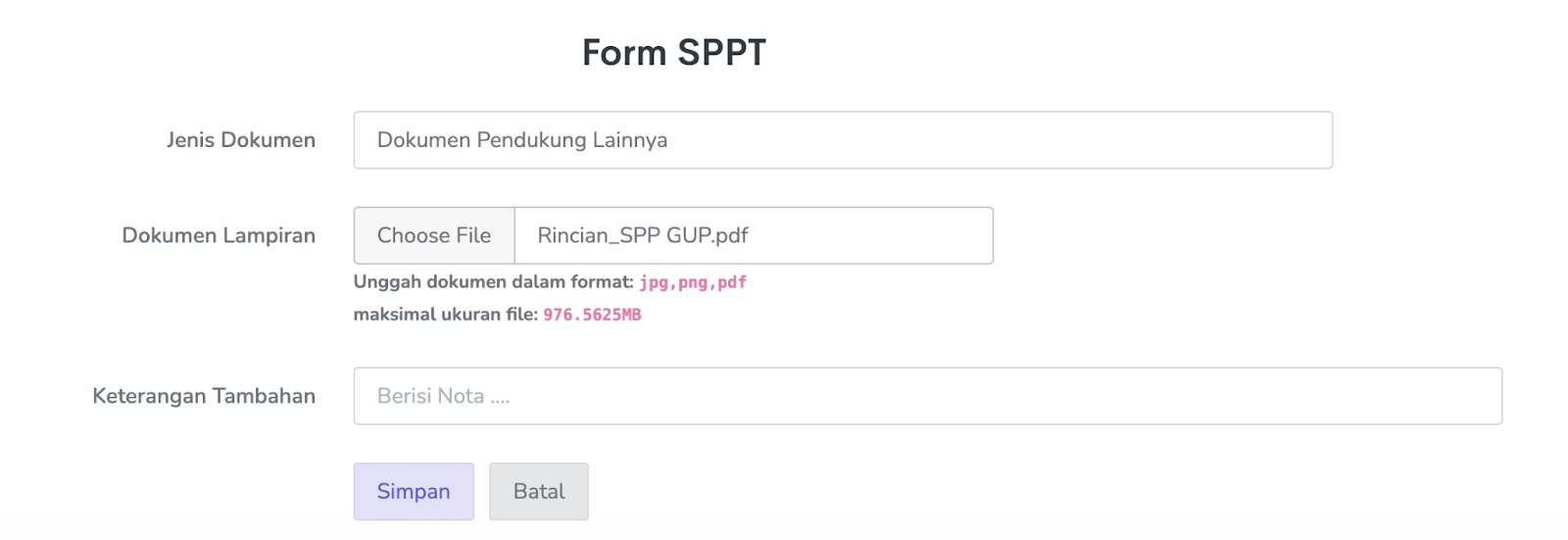Select the Jenis Dokumen label
This screenshot has width=1568, height=540.
240,140
